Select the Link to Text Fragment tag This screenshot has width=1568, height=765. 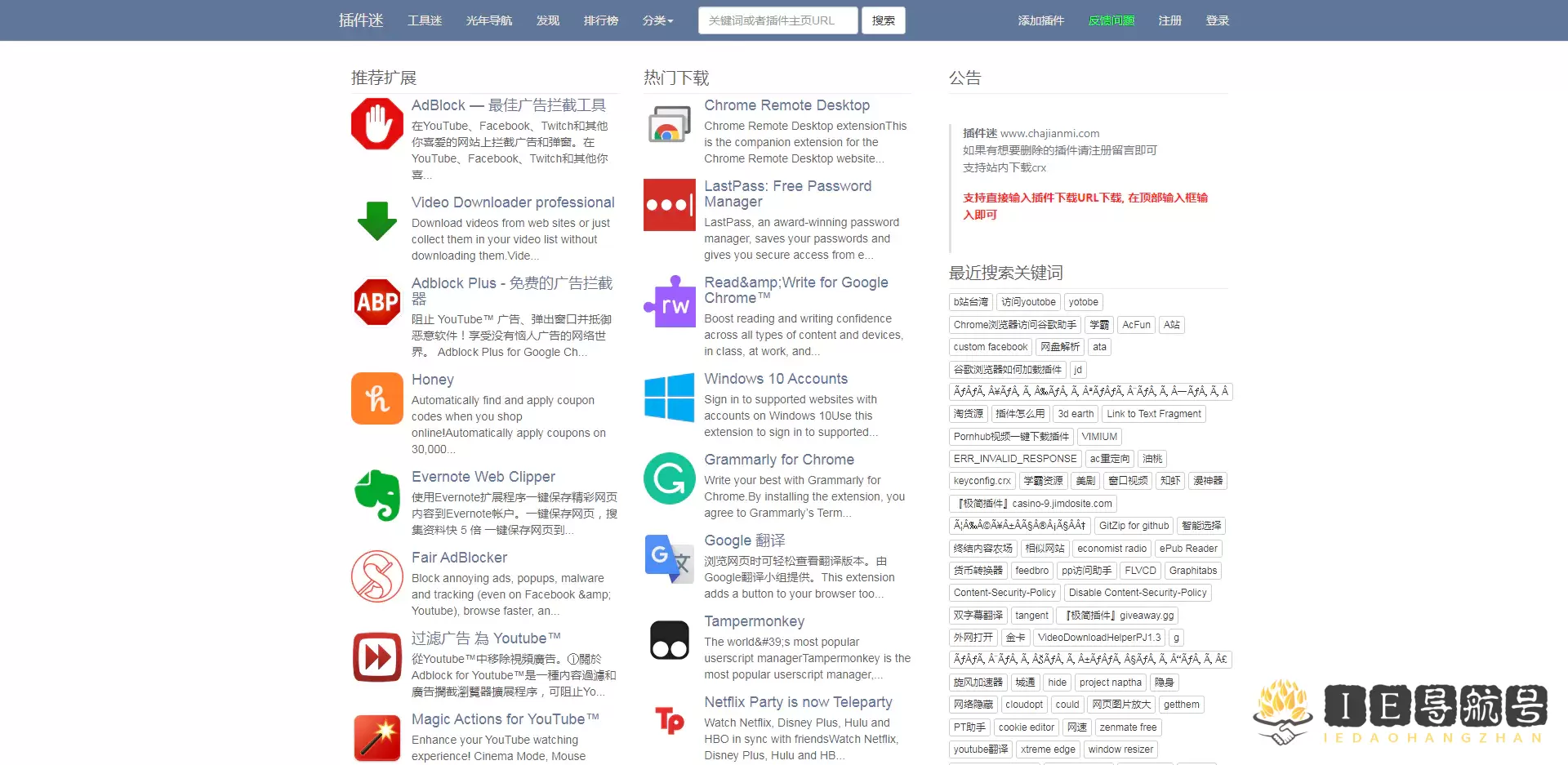(x=1154, y=414)
